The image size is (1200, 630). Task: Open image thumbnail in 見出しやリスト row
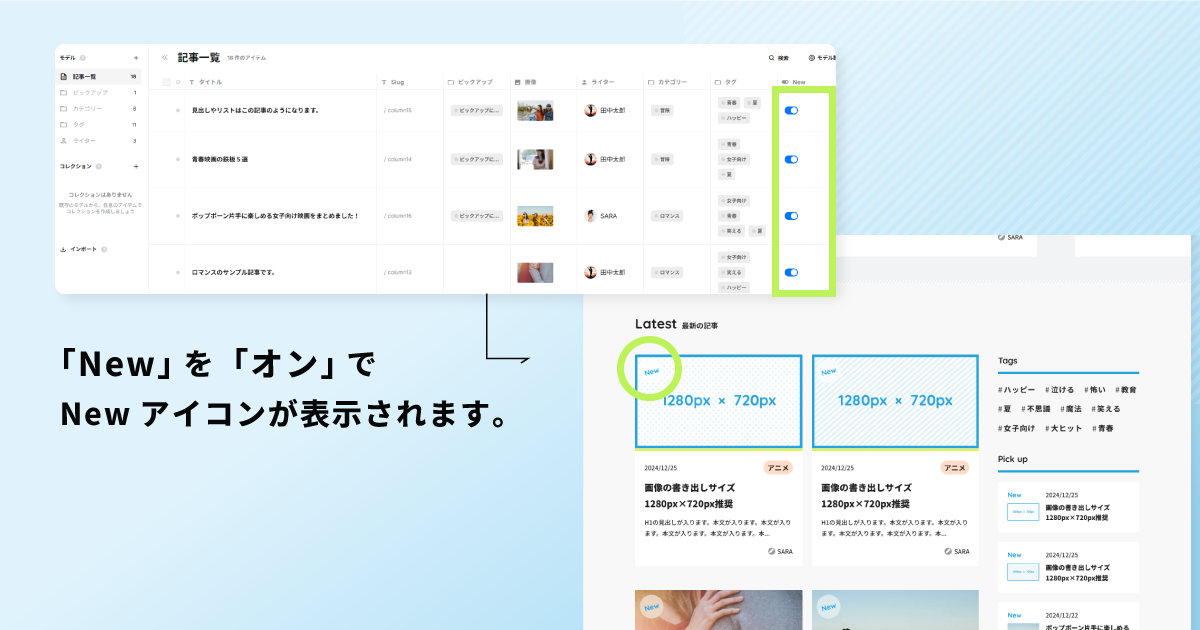[x=535, y=110]
